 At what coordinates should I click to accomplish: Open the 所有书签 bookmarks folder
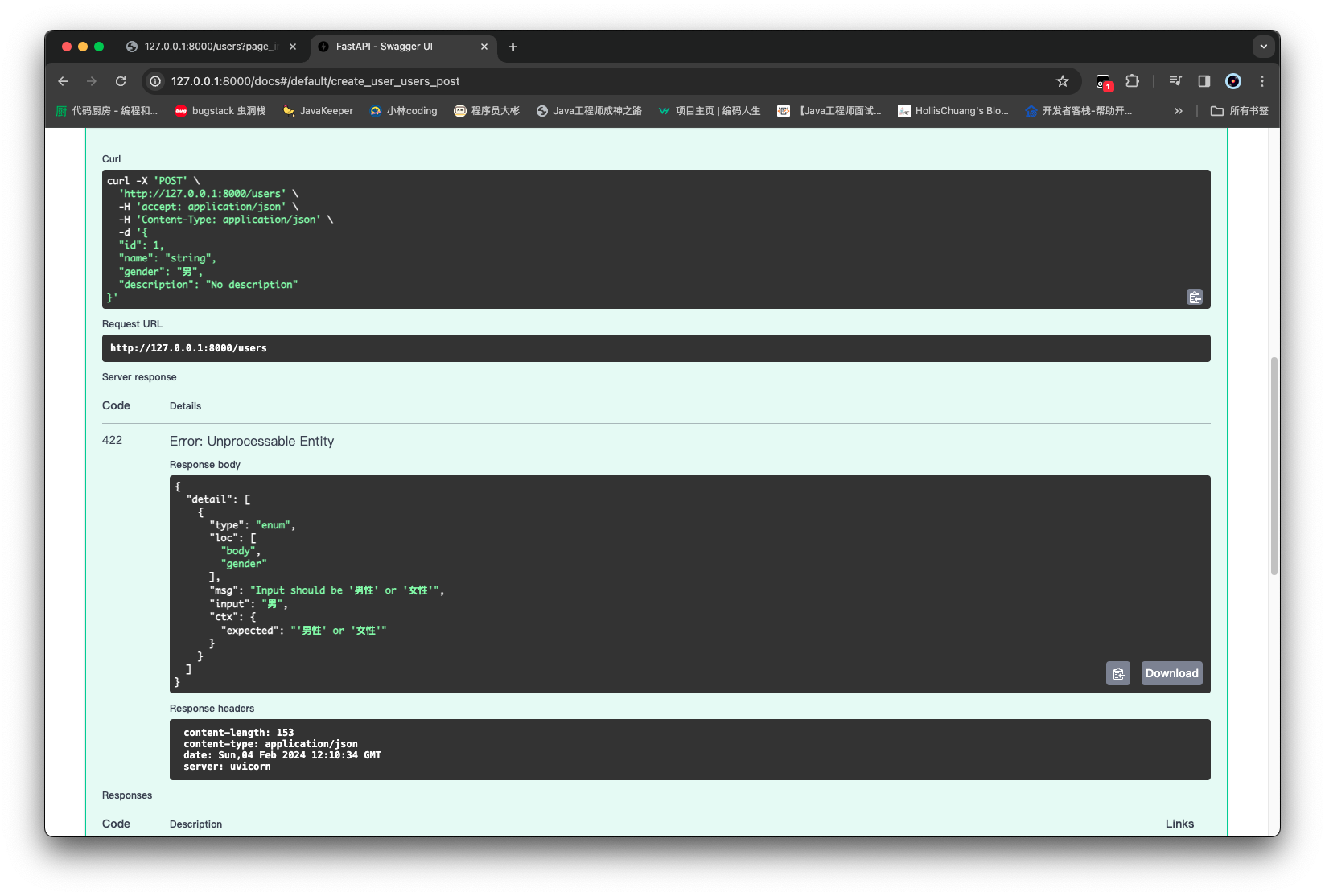(x=1240, y=111)
